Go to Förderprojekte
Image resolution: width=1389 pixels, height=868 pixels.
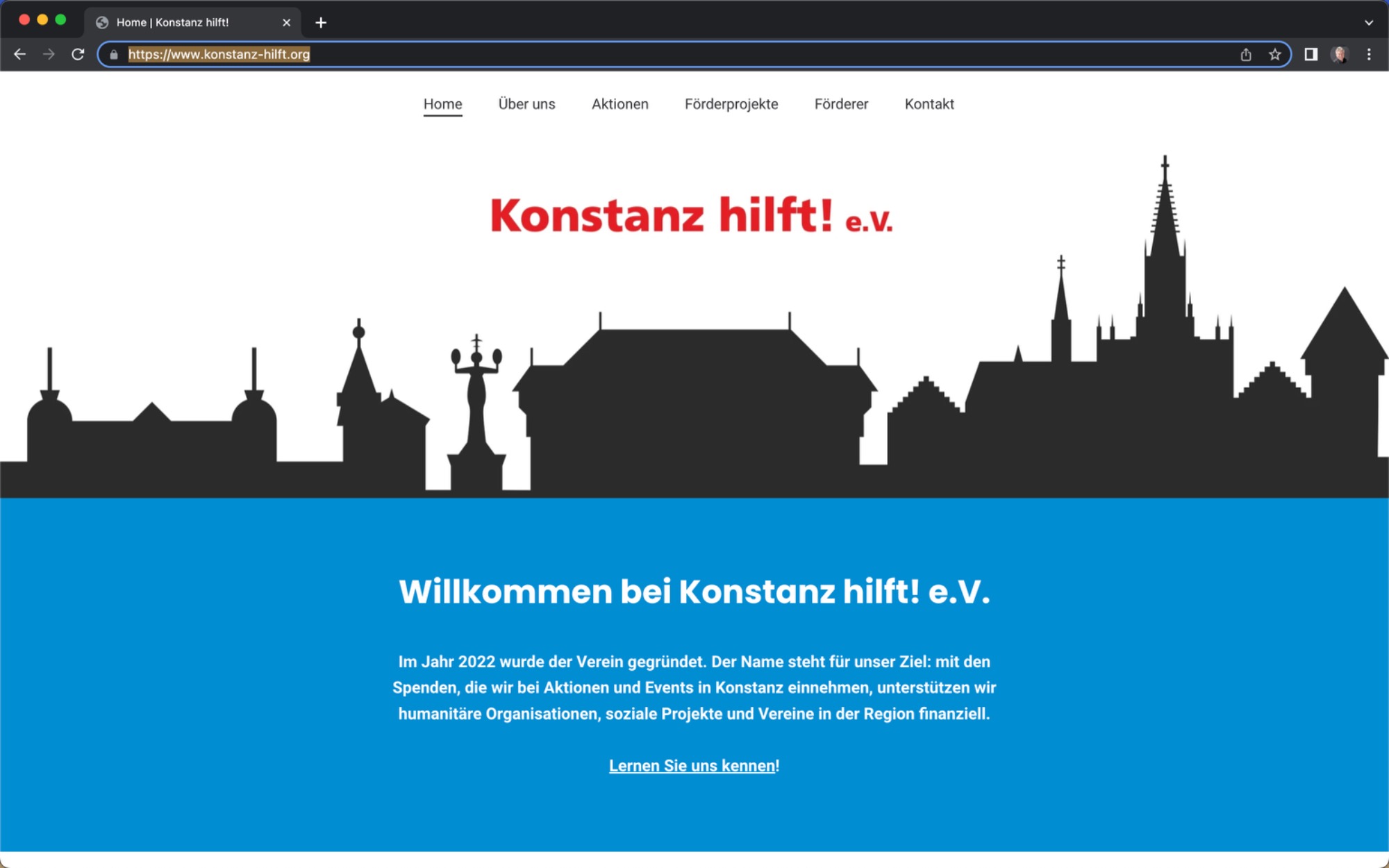[x=731, y=104]
